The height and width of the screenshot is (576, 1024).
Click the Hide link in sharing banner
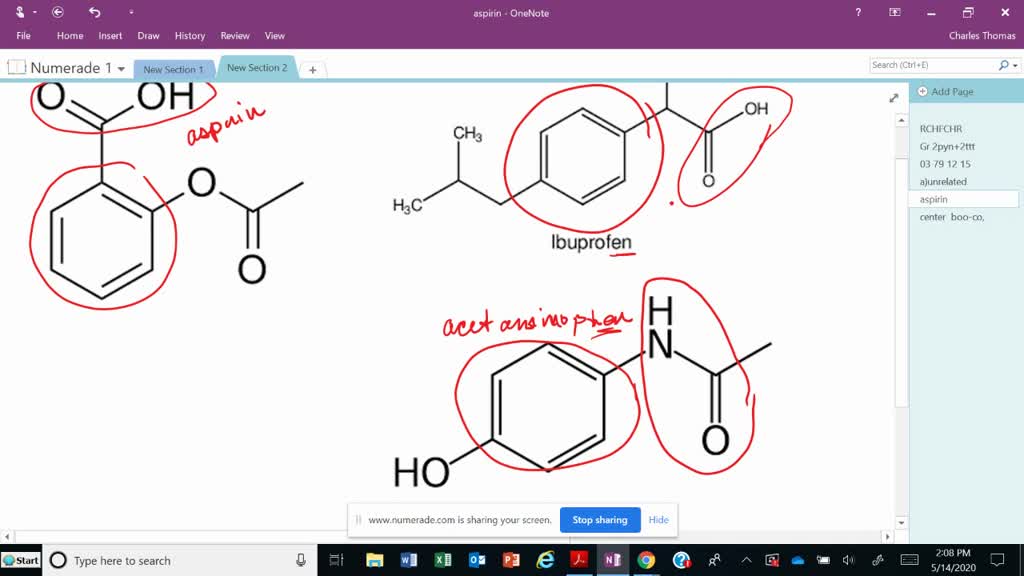[658, 520]
